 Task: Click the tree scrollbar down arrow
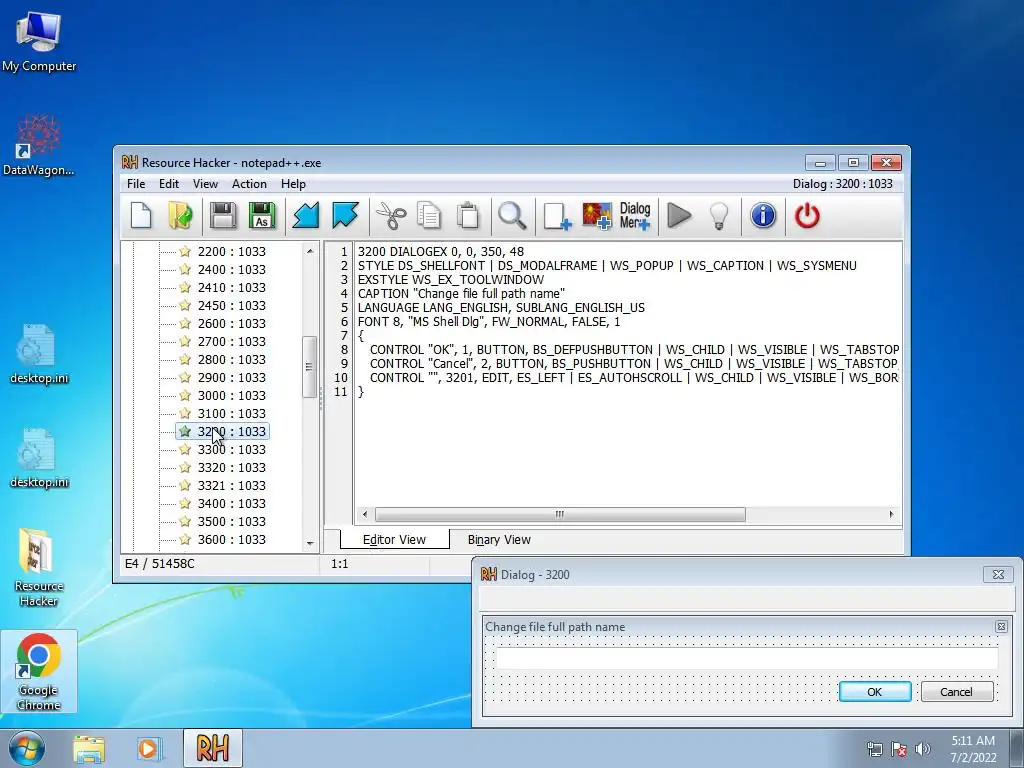(x=310, y=543)
